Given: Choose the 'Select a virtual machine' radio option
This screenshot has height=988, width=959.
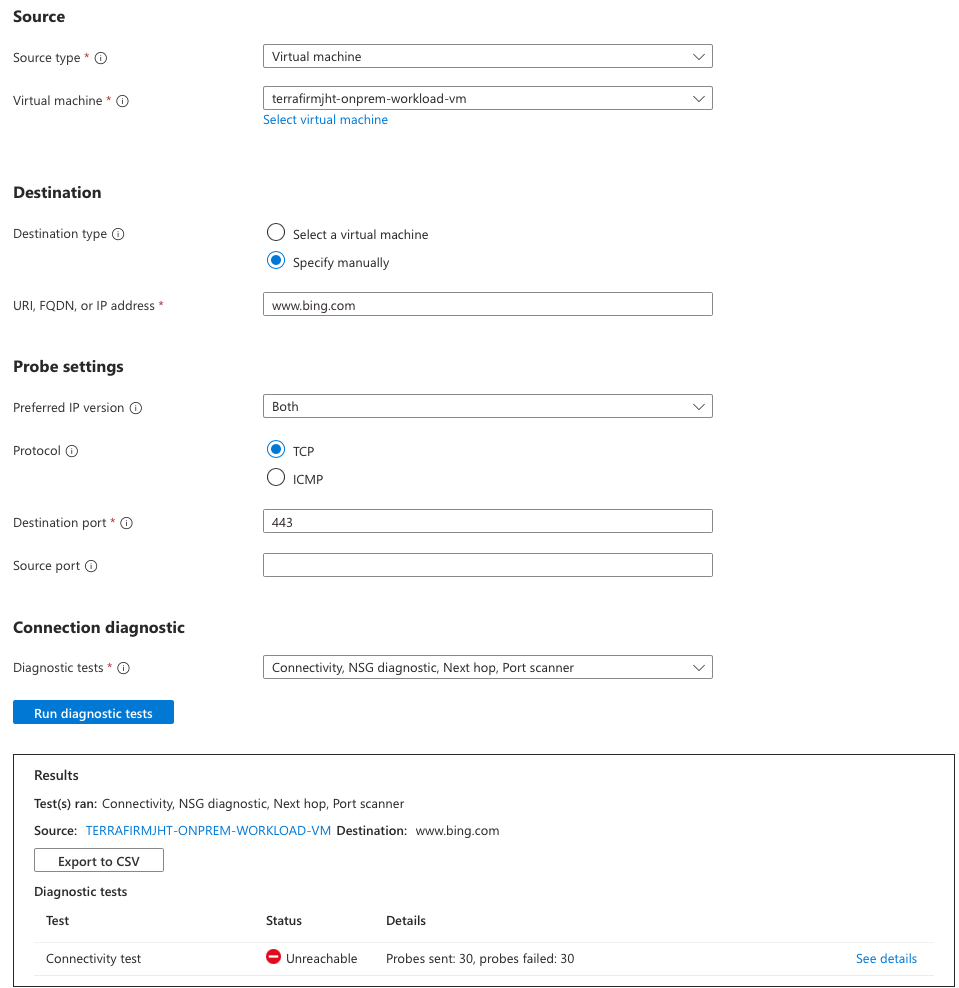Looking at the screenshot, I should (276, 233).
